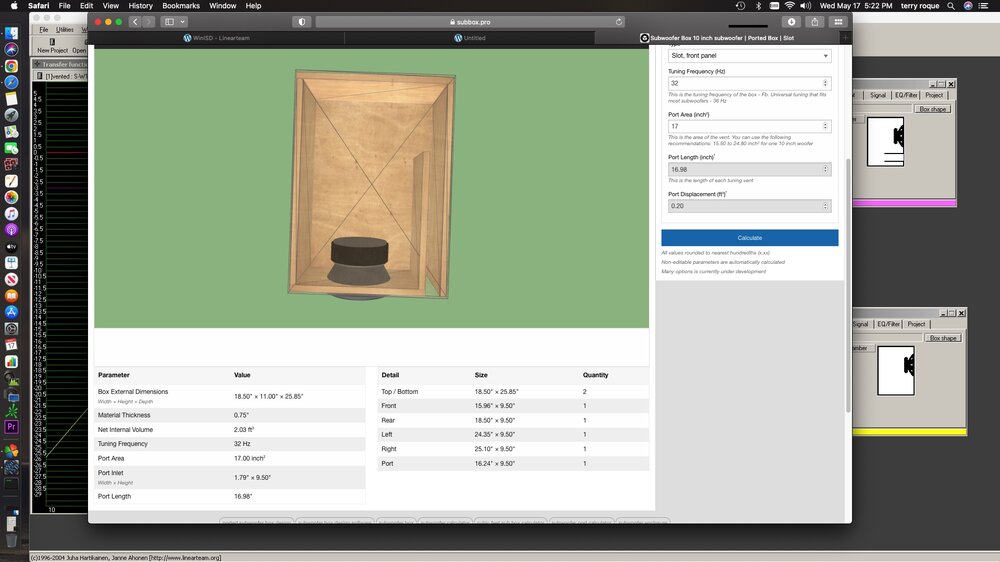The height and width of the screenshot is (562, 1000).
Task: Add a new Safari tab
Action: [845, 38]
